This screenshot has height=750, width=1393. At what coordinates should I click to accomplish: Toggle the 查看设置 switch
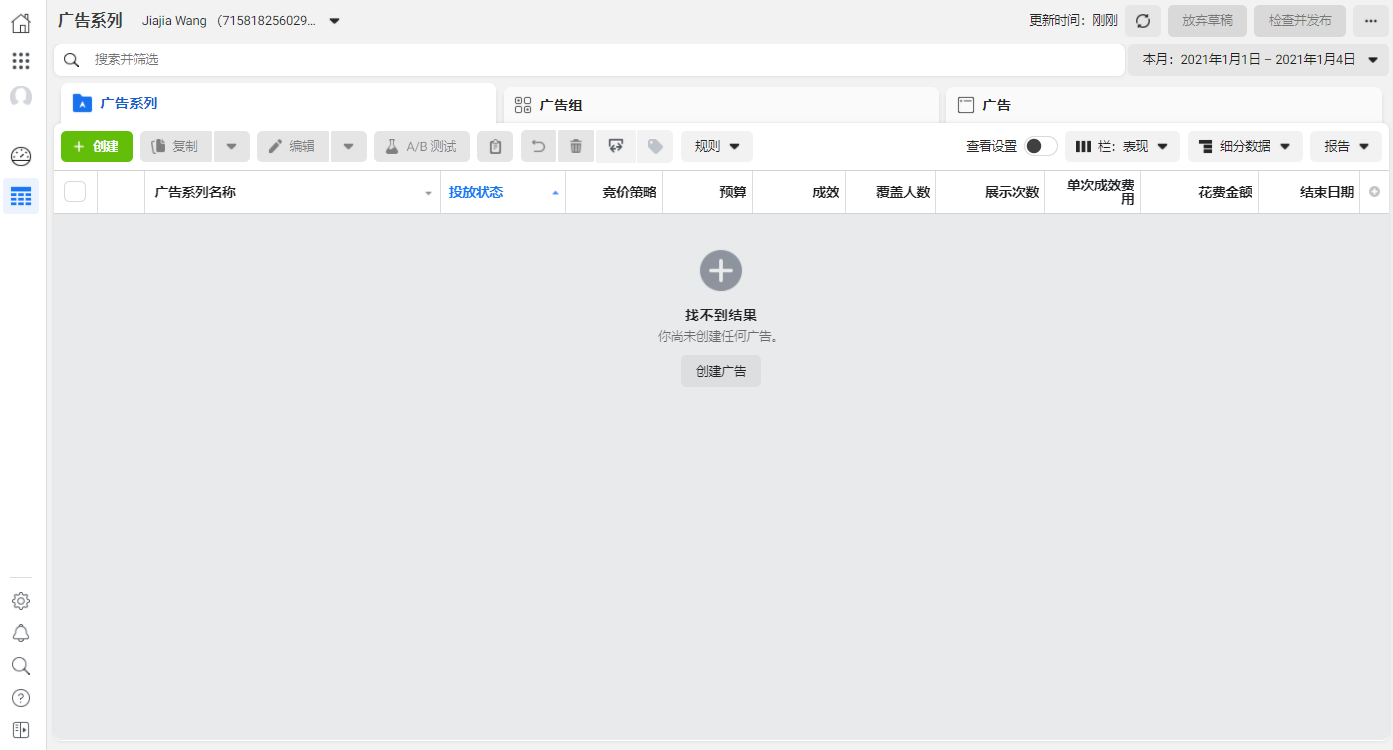[x=1040, y=147]
